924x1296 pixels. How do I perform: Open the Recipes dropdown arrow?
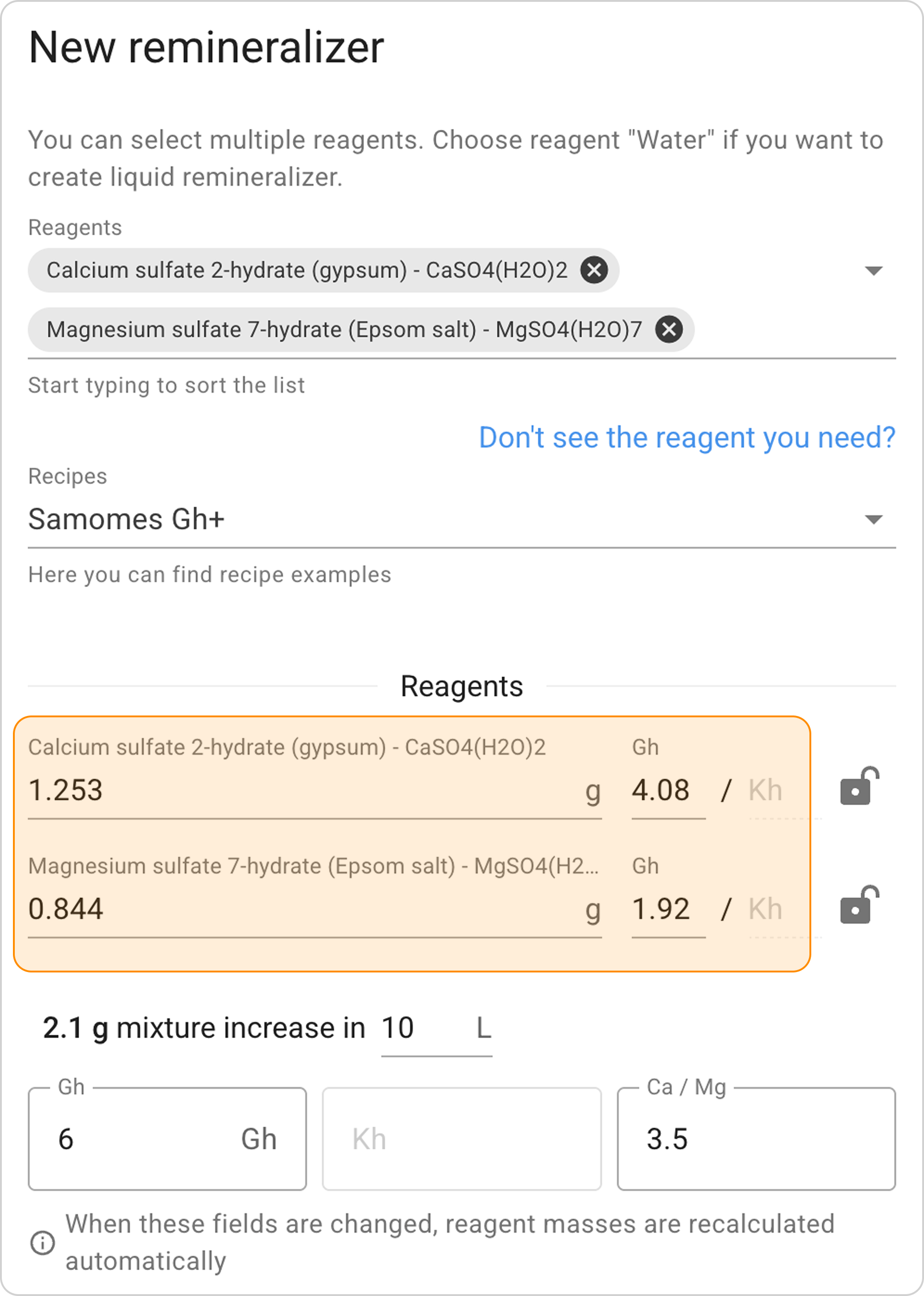[x=873, y=519]
